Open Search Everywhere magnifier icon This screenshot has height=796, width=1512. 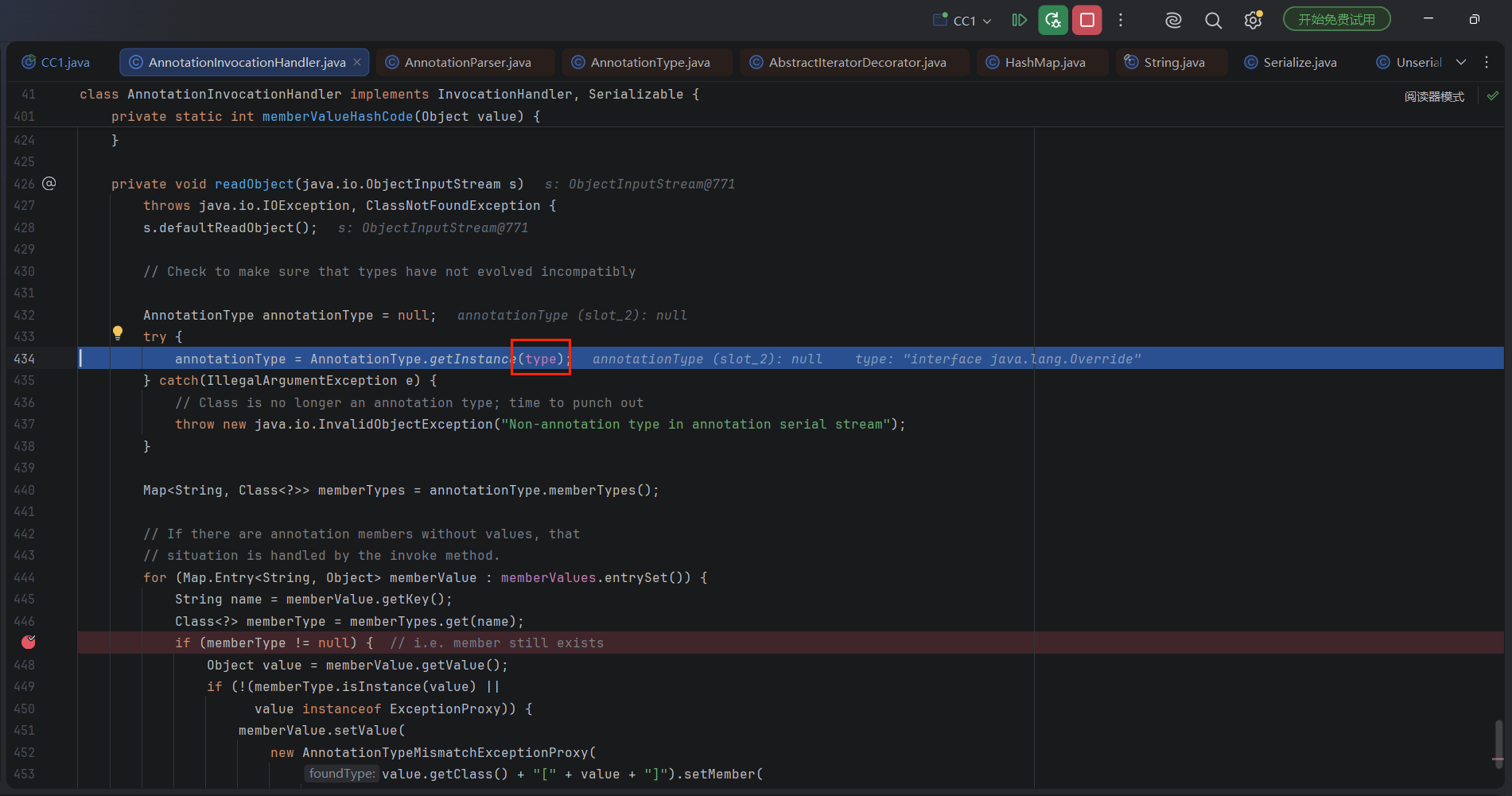(1213, 20)
